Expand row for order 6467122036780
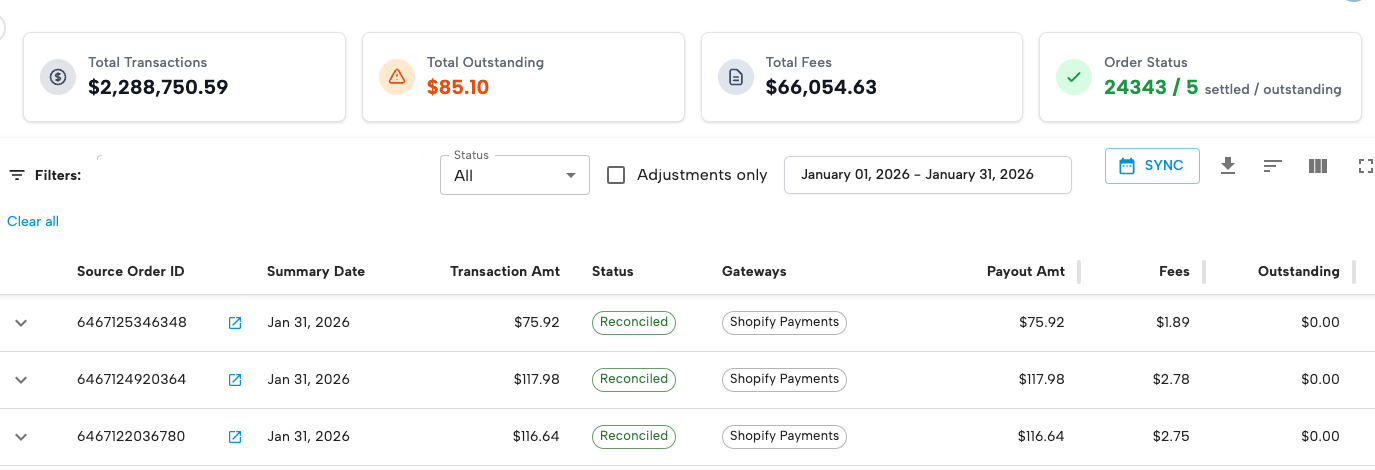This screenshot has width=1375, height=470. coord(21,437)
